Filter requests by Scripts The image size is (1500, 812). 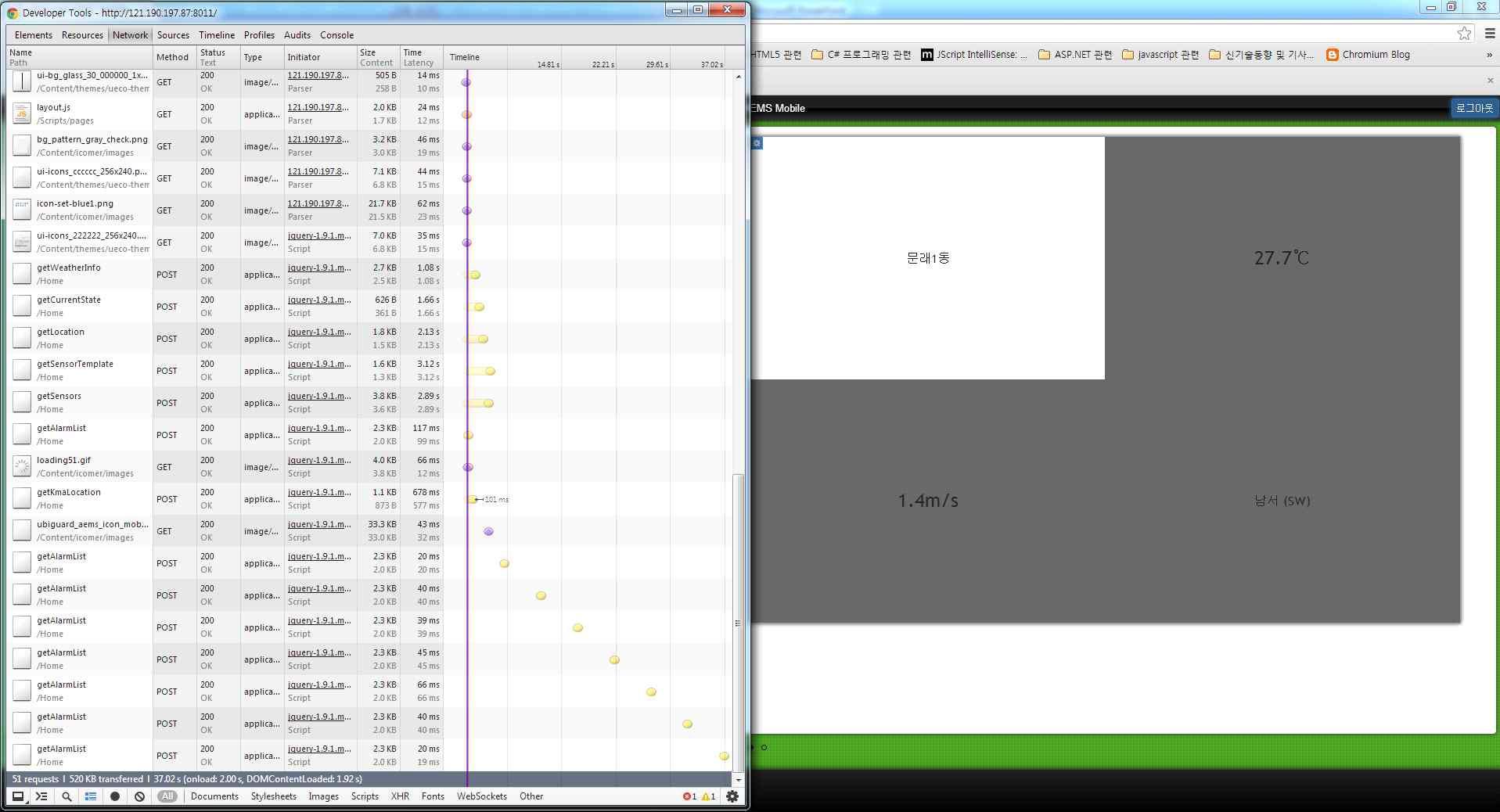(x=365, y=796)
